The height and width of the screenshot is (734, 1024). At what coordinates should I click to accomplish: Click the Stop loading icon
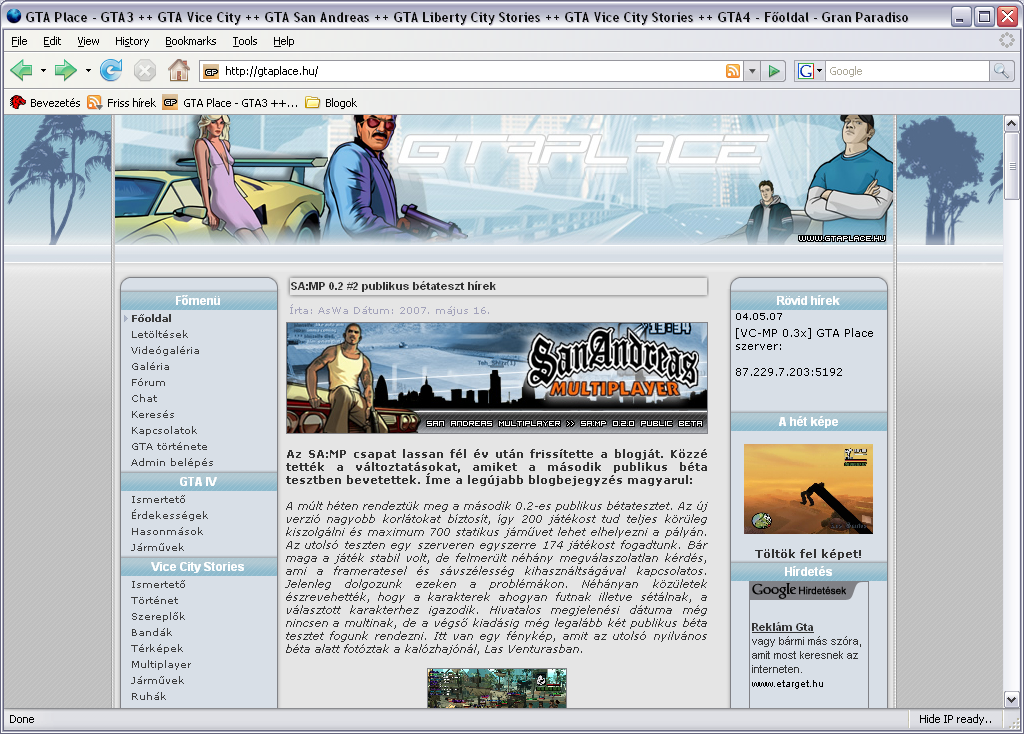coord(145,71)
